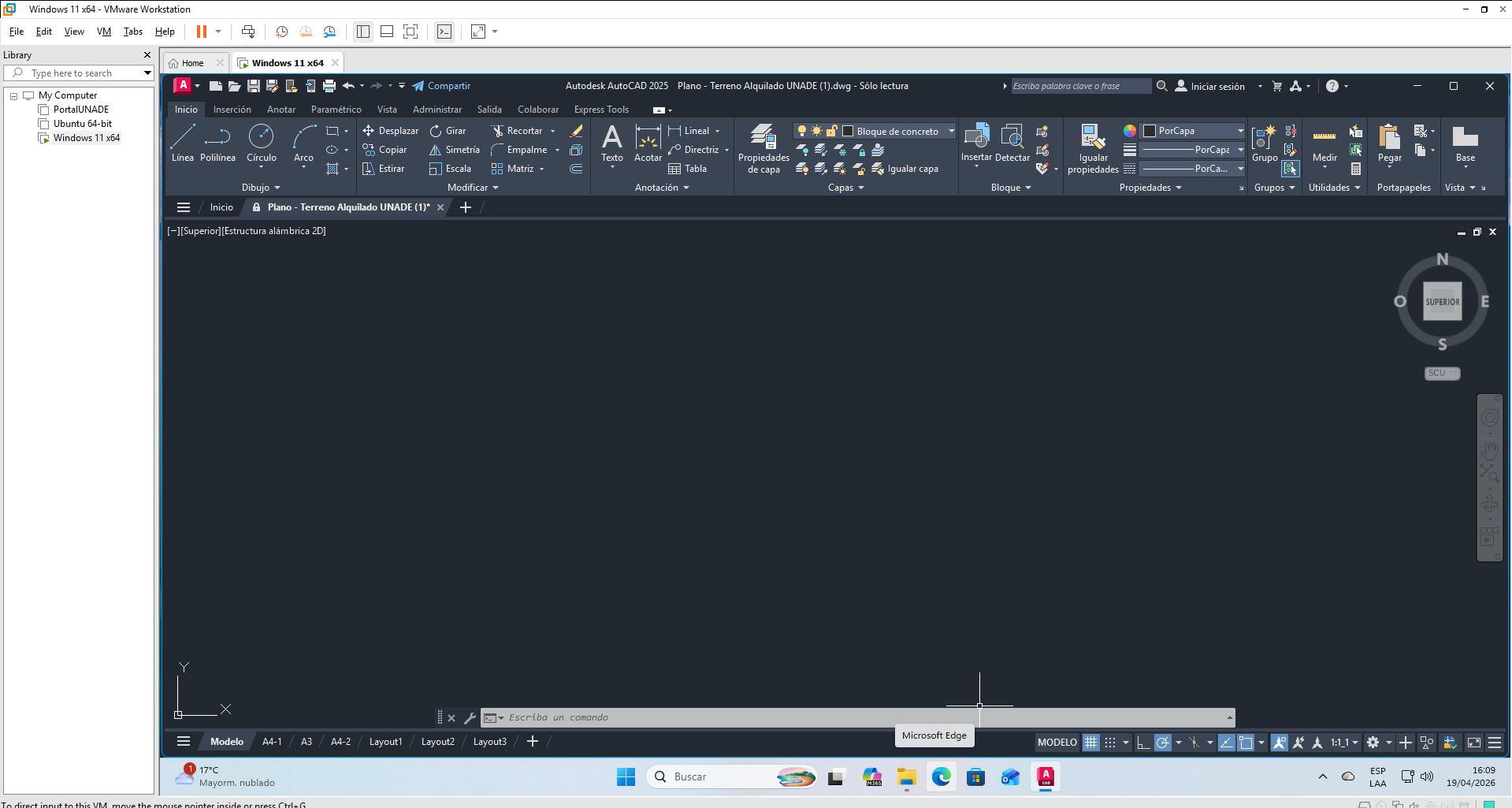Click Iniciar sesión
The image size is (1512, 808).
[1217, 86]
